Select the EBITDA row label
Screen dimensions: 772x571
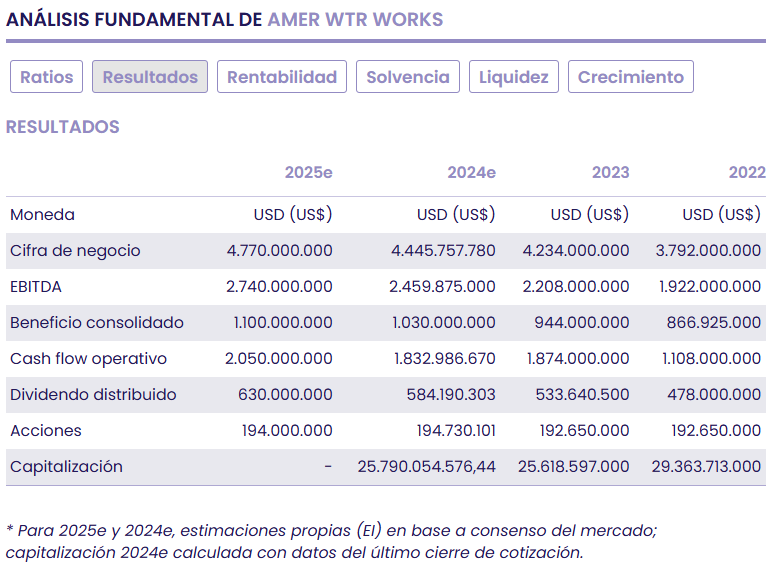(36, 286)
